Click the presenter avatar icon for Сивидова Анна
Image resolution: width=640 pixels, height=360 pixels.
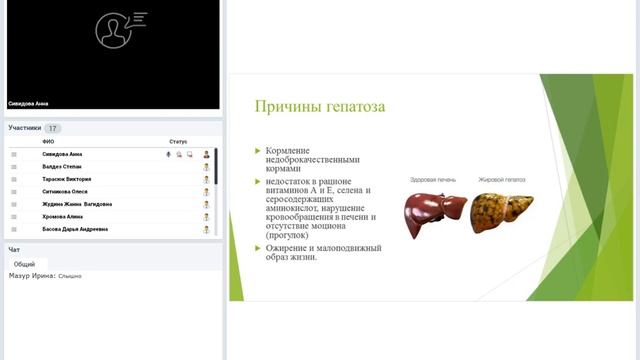(207, 154)
